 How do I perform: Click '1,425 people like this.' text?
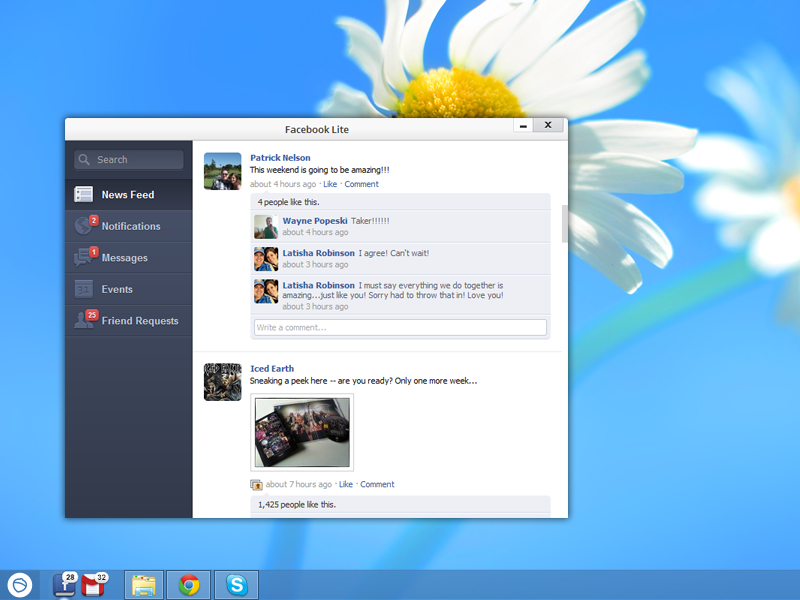[297, 505]
